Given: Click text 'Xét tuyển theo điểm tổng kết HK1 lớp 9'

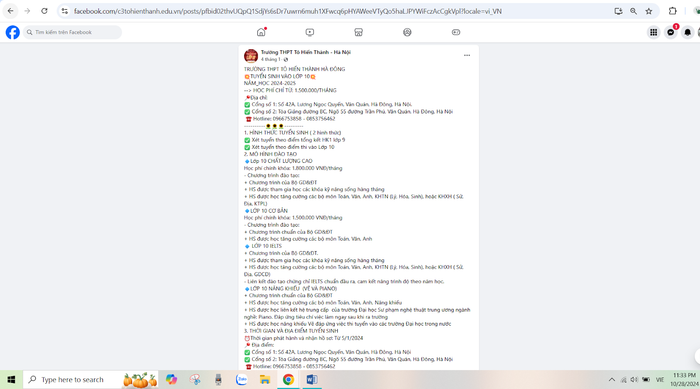Looking at the screenshot, I should (x=298, y=140).
